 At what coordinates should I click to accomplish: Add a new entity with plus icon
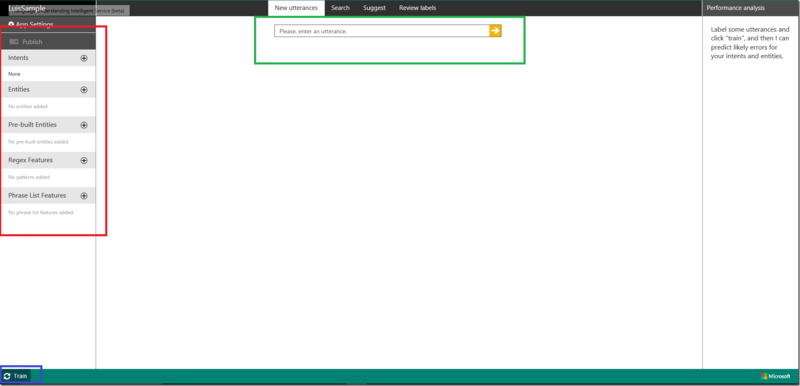pyautogui.click(x=84, y=90)
